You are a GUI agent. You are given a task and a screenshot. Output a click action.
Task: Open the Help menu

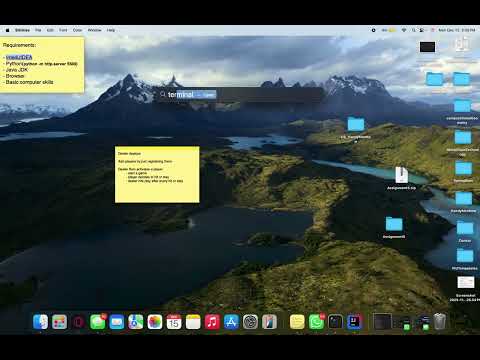(111, 30)
